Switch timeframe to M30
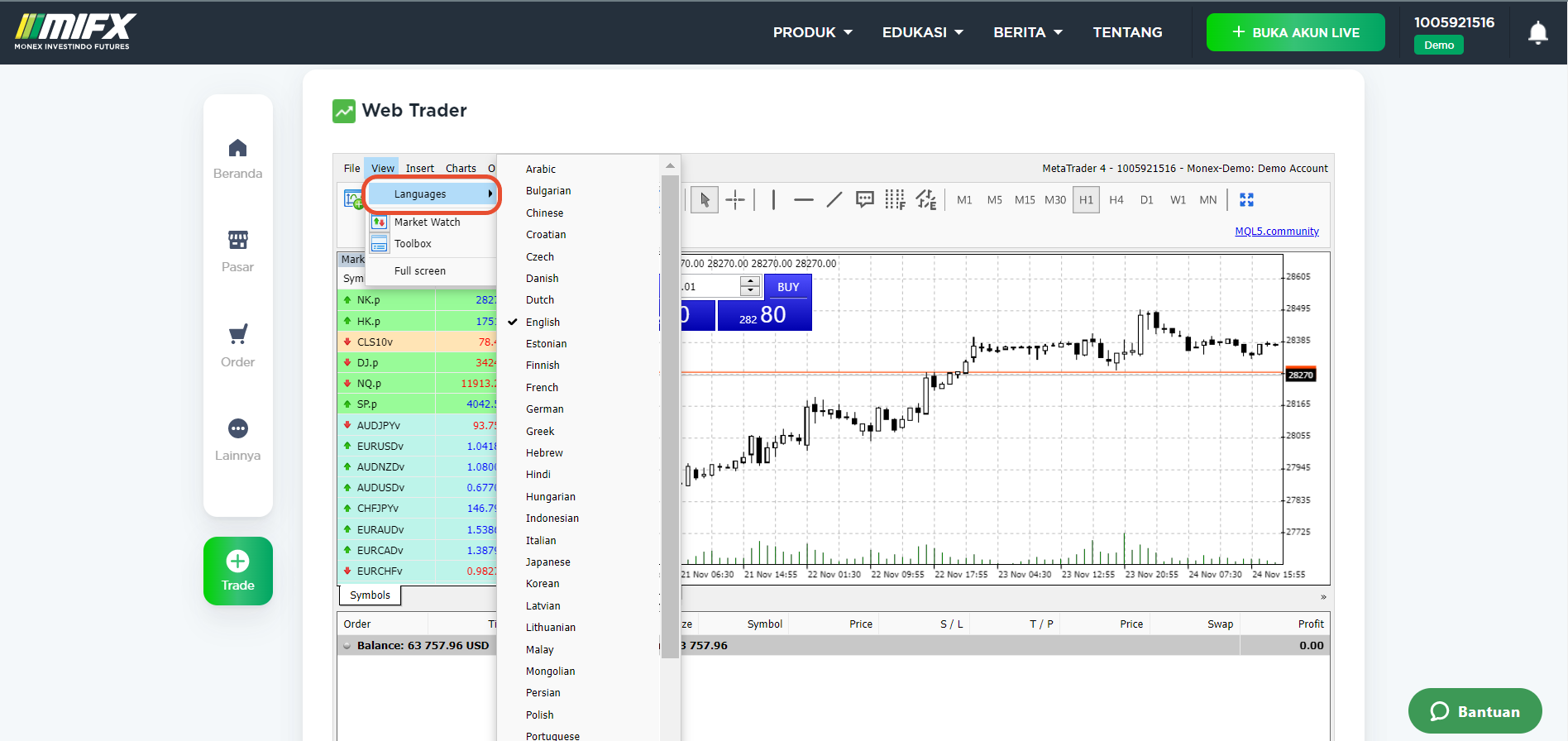The width and height of the screenshot is (1568, 741). pos(1055,200)
